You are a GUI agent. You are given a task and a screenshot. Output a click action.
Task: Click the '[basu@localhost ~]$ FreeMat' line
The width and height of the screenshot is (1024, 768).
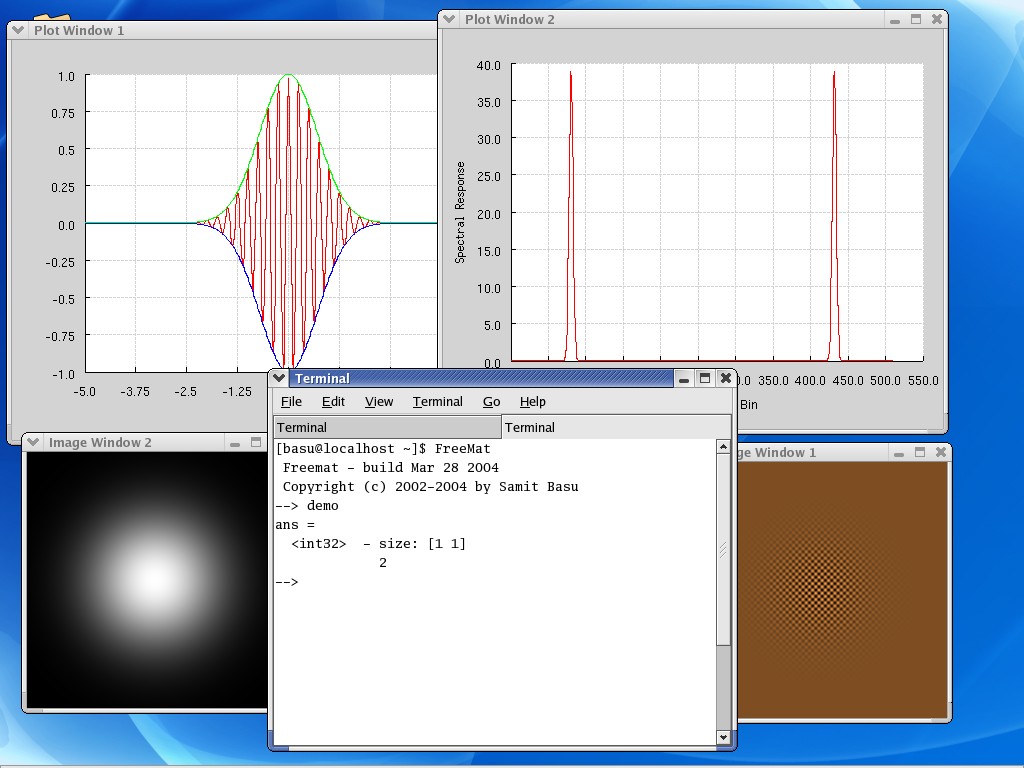click(383, 449)
